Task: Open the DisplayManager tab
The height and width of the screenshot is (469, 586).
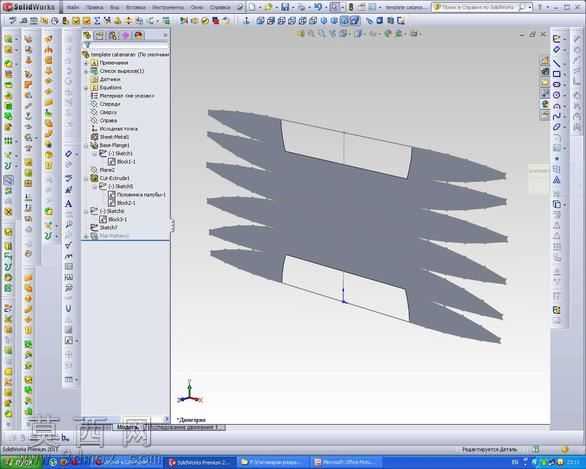Action: [139, 36]
